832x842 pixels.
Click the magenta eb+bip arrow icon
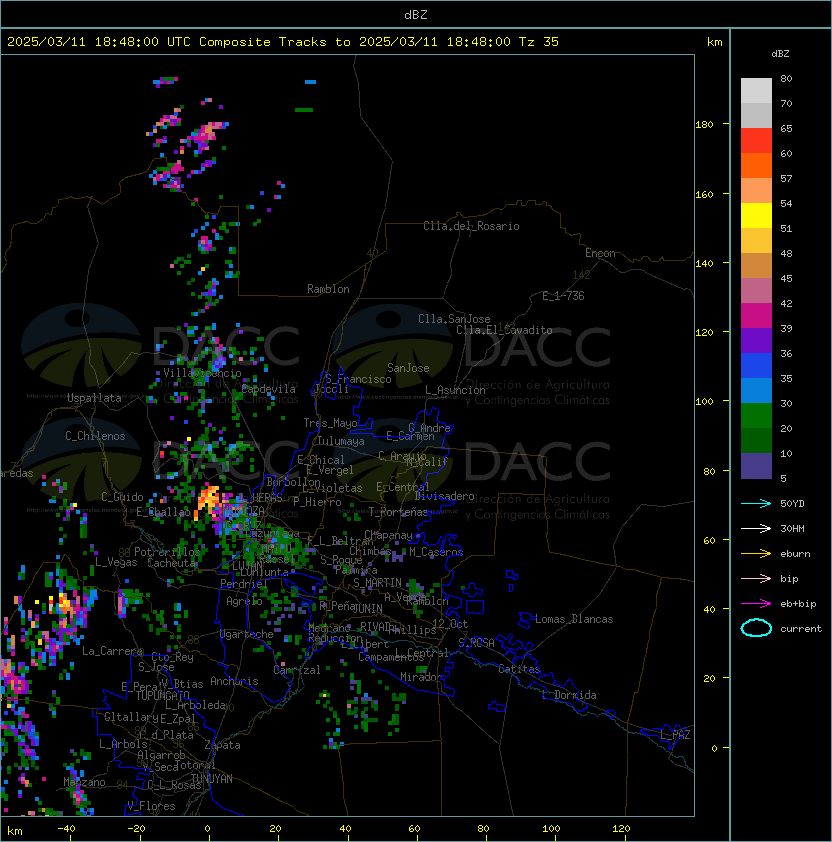756,604
